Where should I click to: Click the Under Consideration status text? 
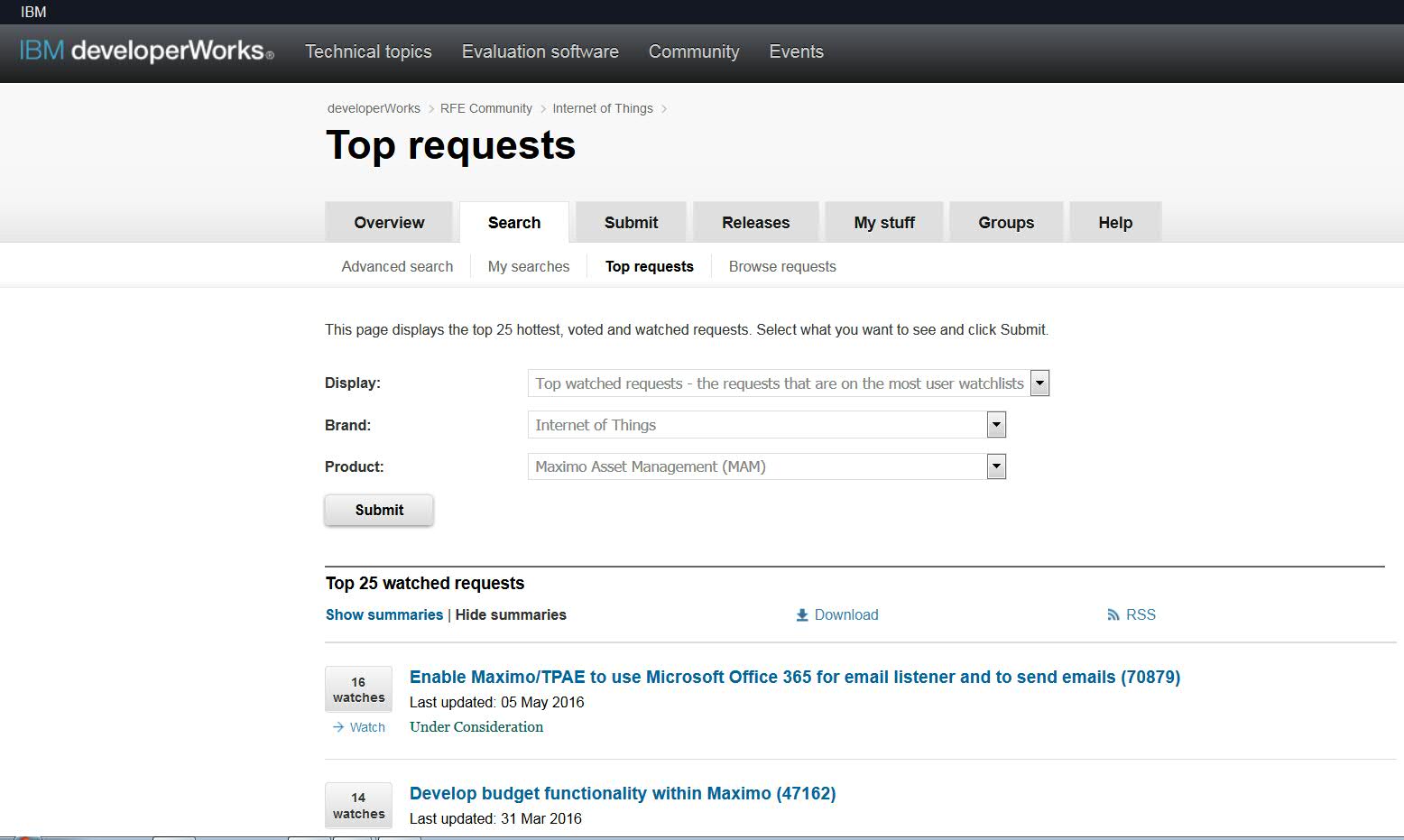476,726
